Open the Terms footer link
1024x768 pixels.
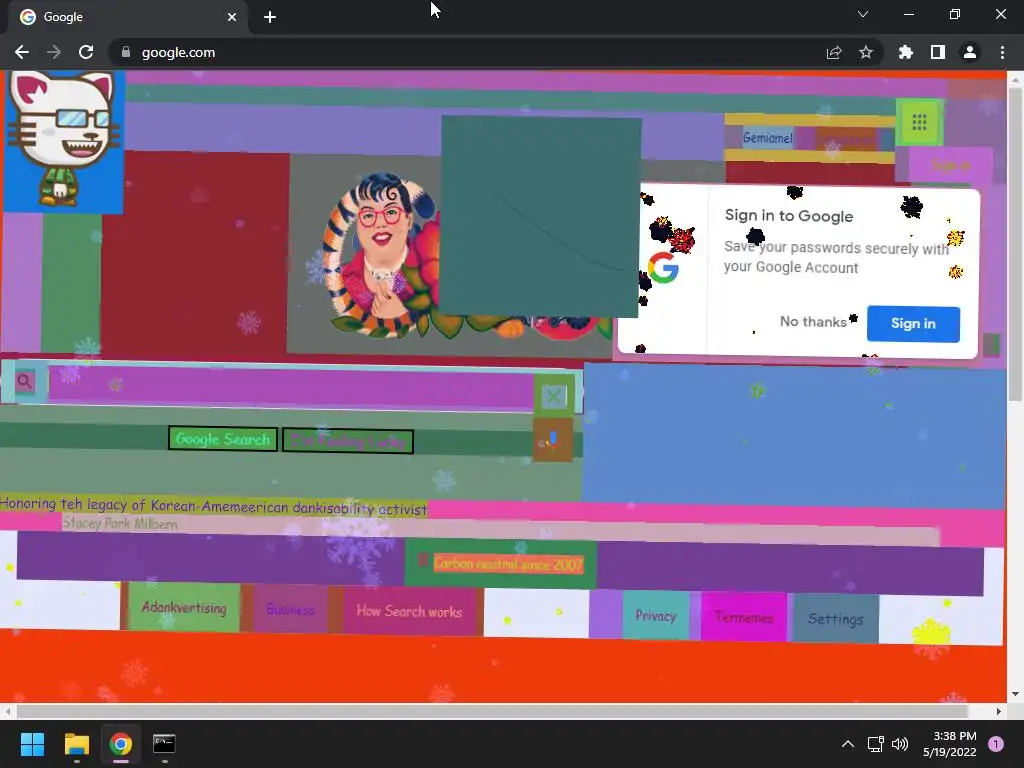744,617
